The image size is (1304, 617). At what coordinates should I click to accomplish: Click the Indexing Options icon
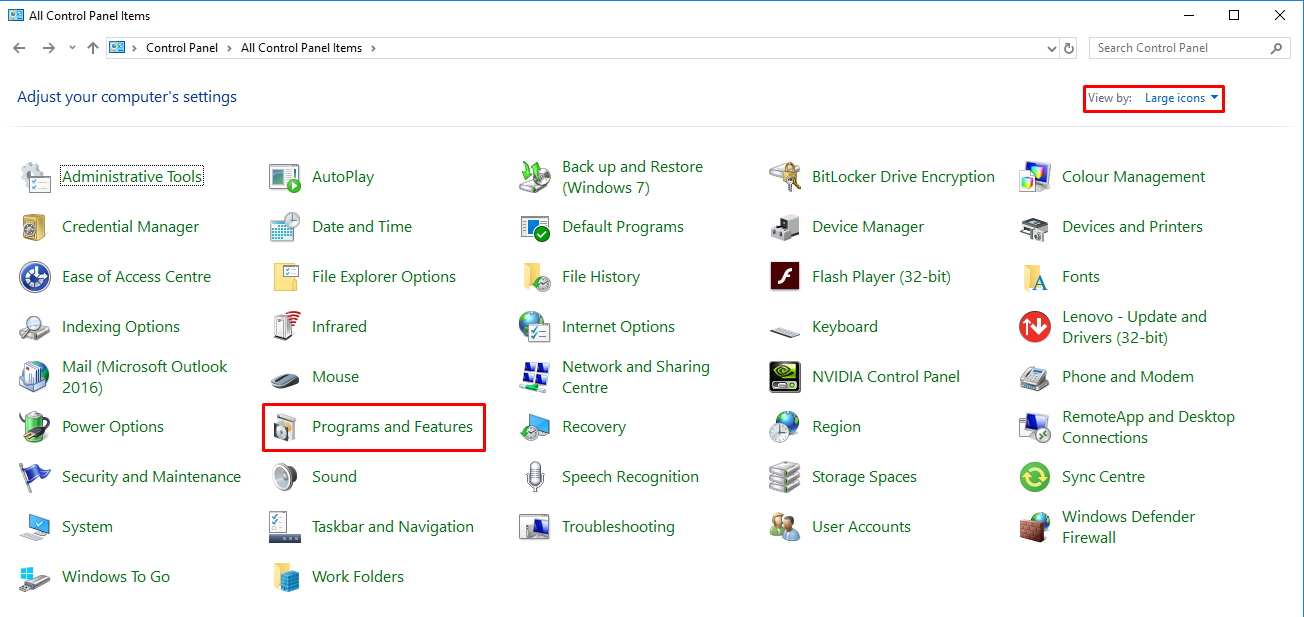[x=35, y=327]
